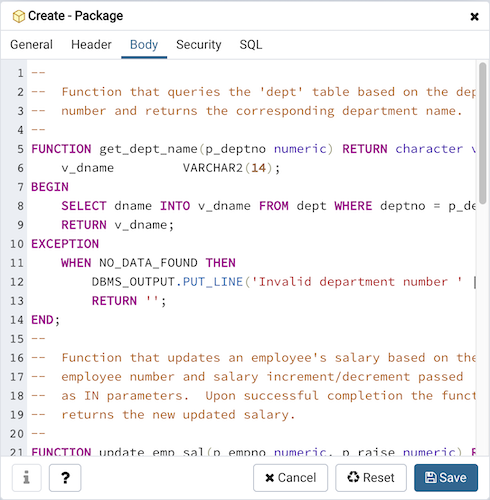Image resolution: width=490 pixels, height=500 pixels.
Task: Open the Security tab
Action: point(199,45)
